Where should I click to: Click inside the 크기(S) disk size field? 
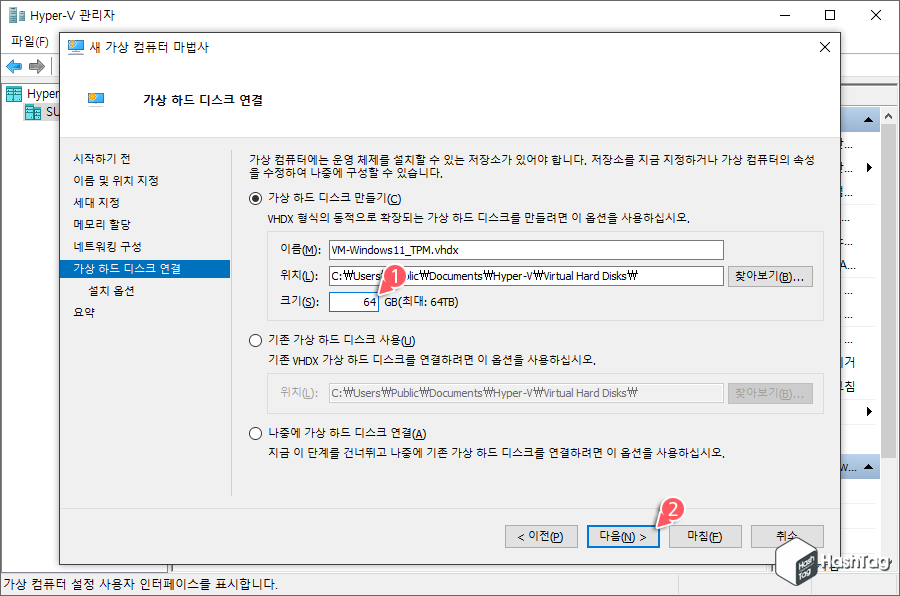(x=352, y=301)
